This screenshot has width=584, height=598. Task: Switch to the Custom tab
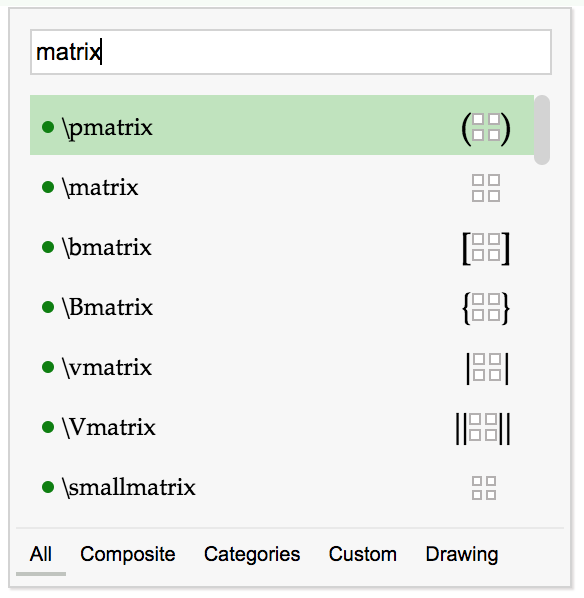tap(362, 554)
